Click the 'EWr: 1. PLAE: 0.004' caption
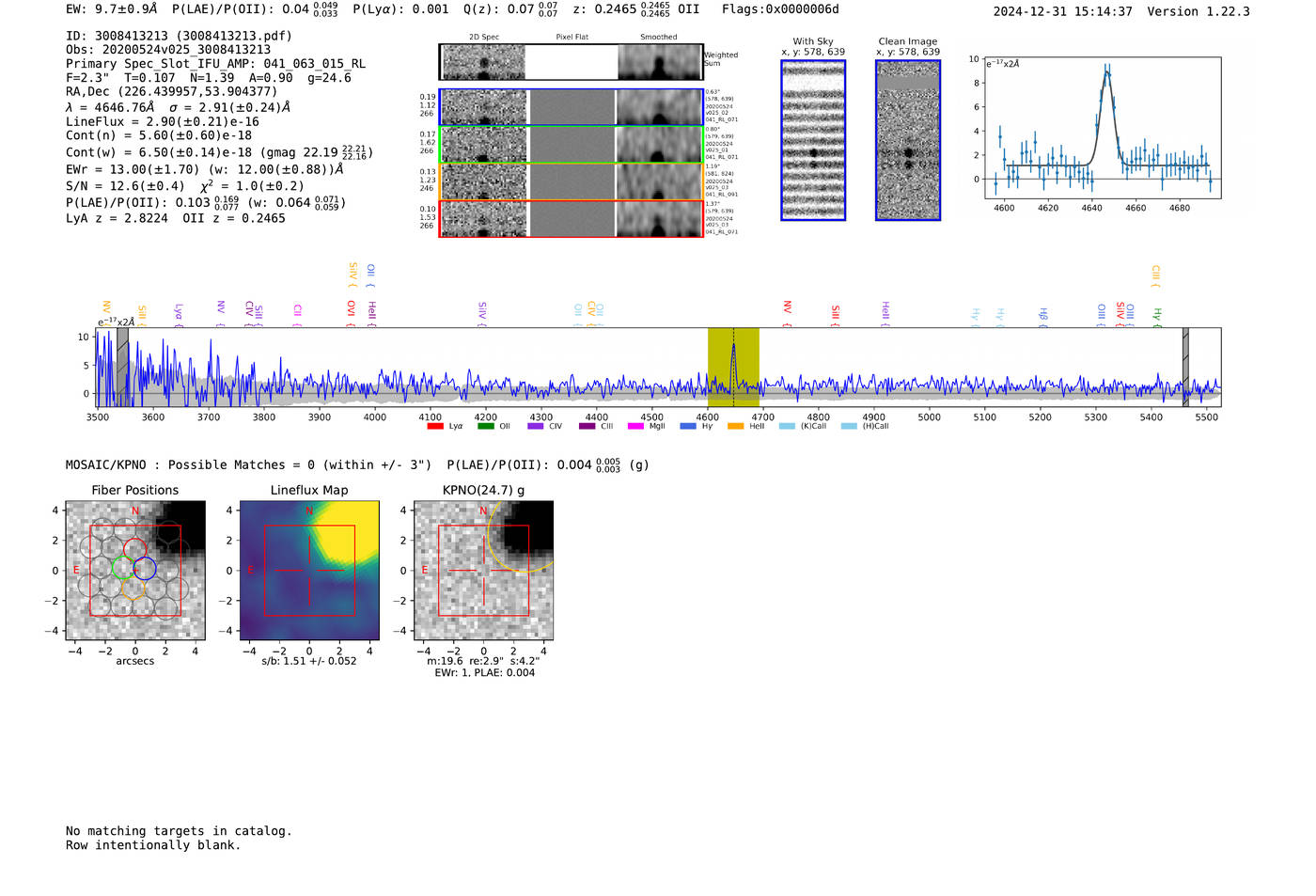Image resolution: width=1316 pixels, height=896 pixels. [484, 673]
